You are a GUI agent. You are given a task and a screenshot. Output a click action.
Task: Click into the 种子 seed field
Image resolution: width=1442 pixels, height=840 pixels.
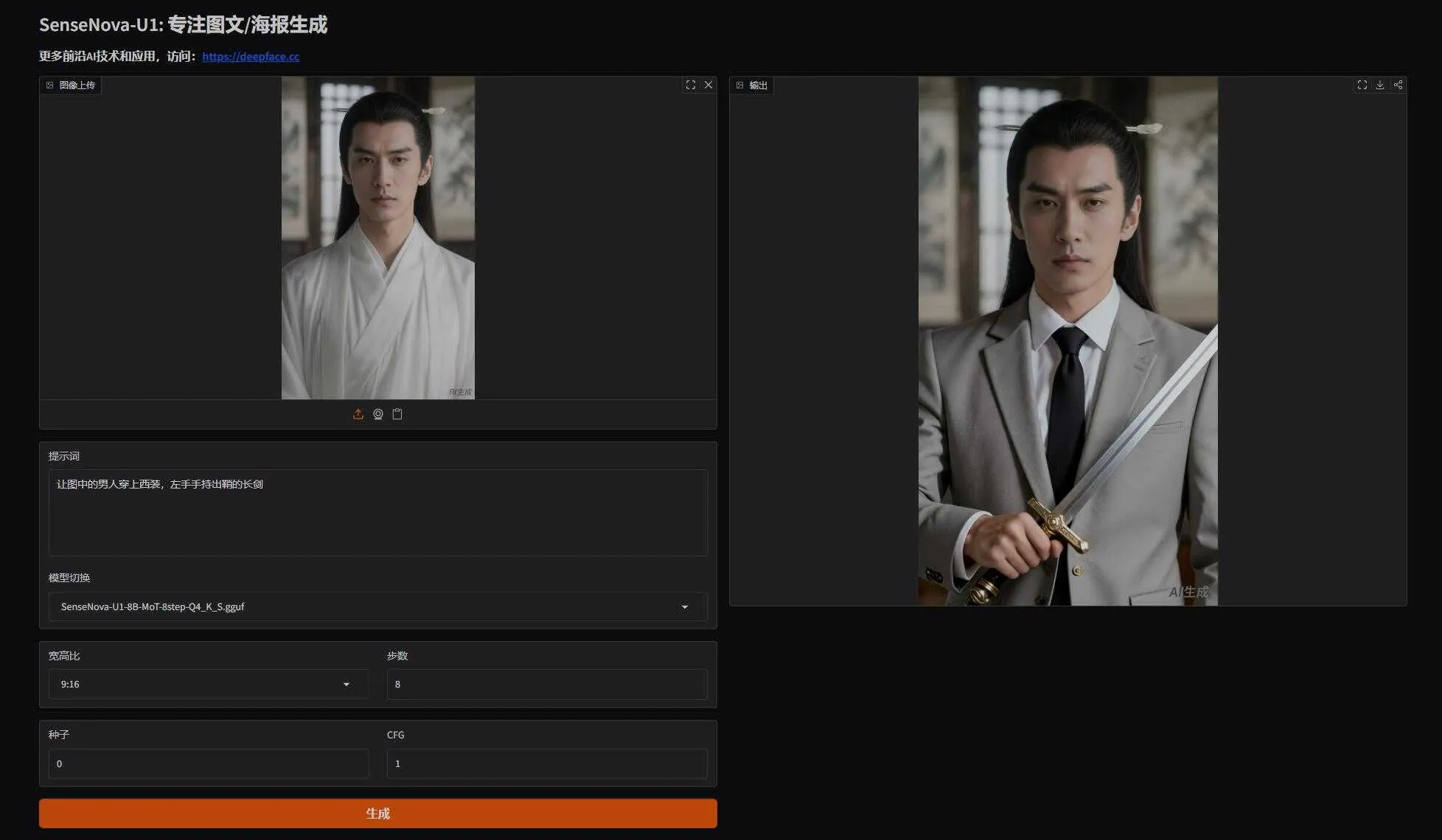[x=209, y=763]
